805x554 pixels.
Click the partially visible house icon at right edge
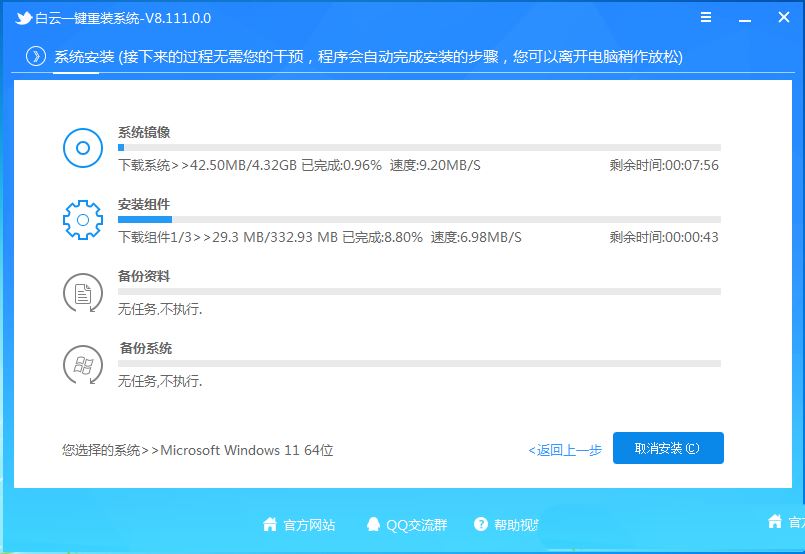pos(775,521)
